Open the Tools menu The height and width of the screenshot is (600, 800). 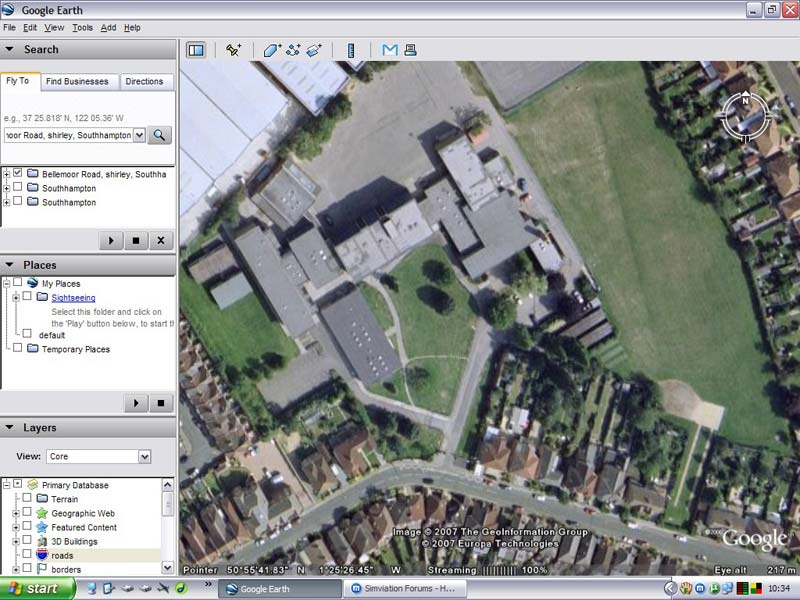tap(82, 28)
